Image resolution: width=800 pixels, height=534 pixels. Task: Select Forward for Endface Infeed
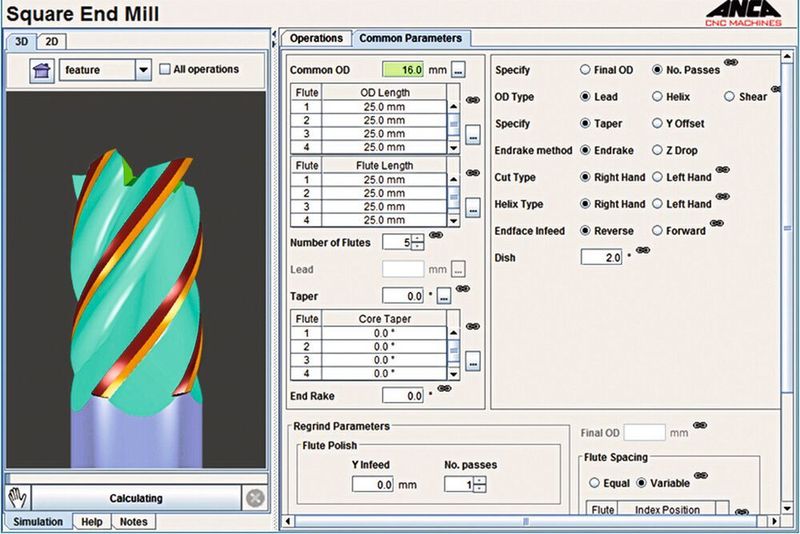(x=657, y=231)
